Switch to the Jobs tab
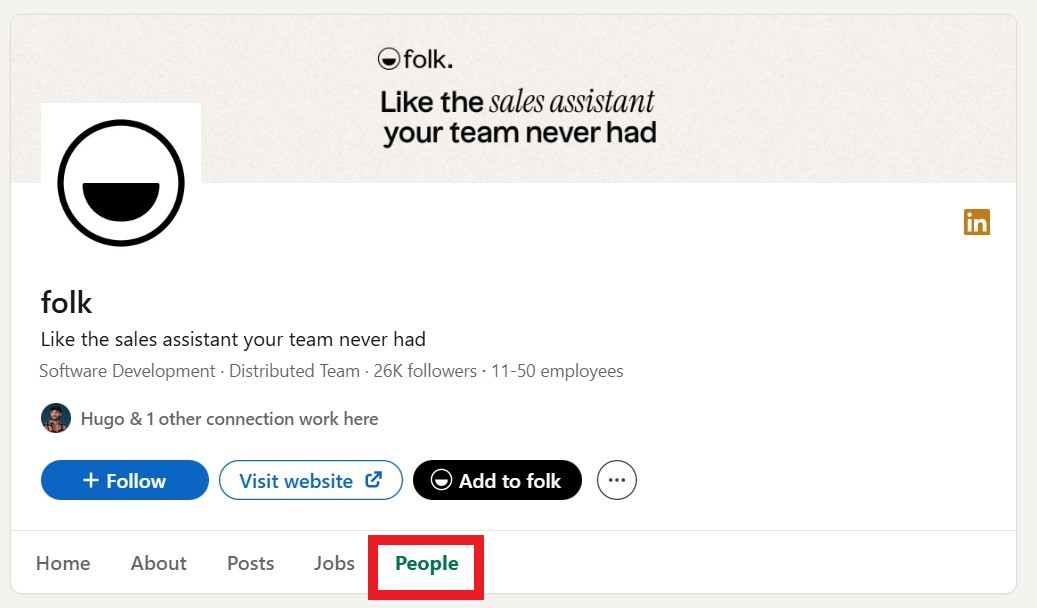 [334, 563]
